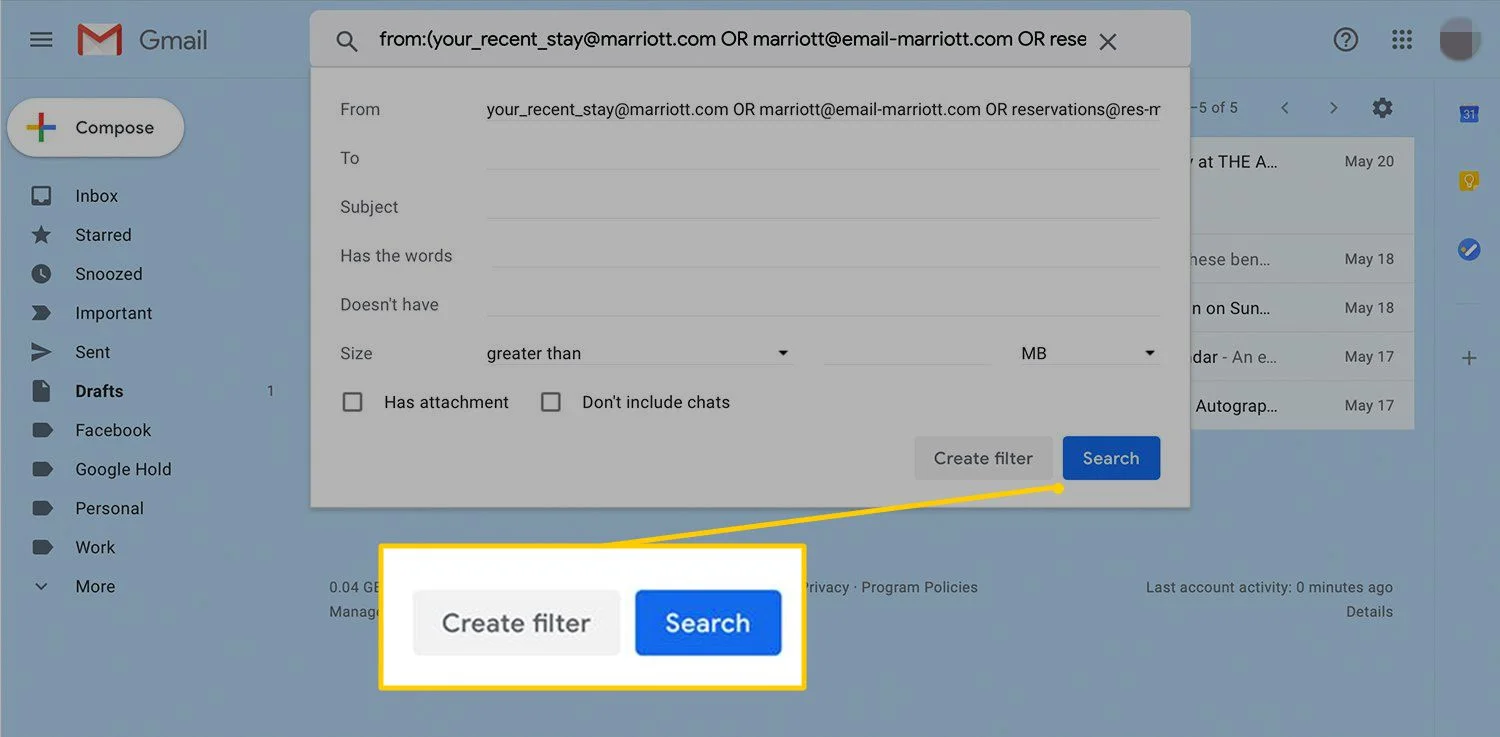The image size is (1500, 737).
Task: Open the greater than size dropdown
Action: pyautogui.click(x=639, y=353)
